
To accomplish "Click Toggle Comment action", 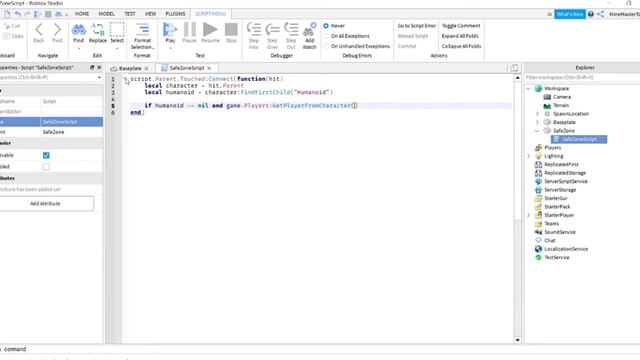I will (461, 26).
